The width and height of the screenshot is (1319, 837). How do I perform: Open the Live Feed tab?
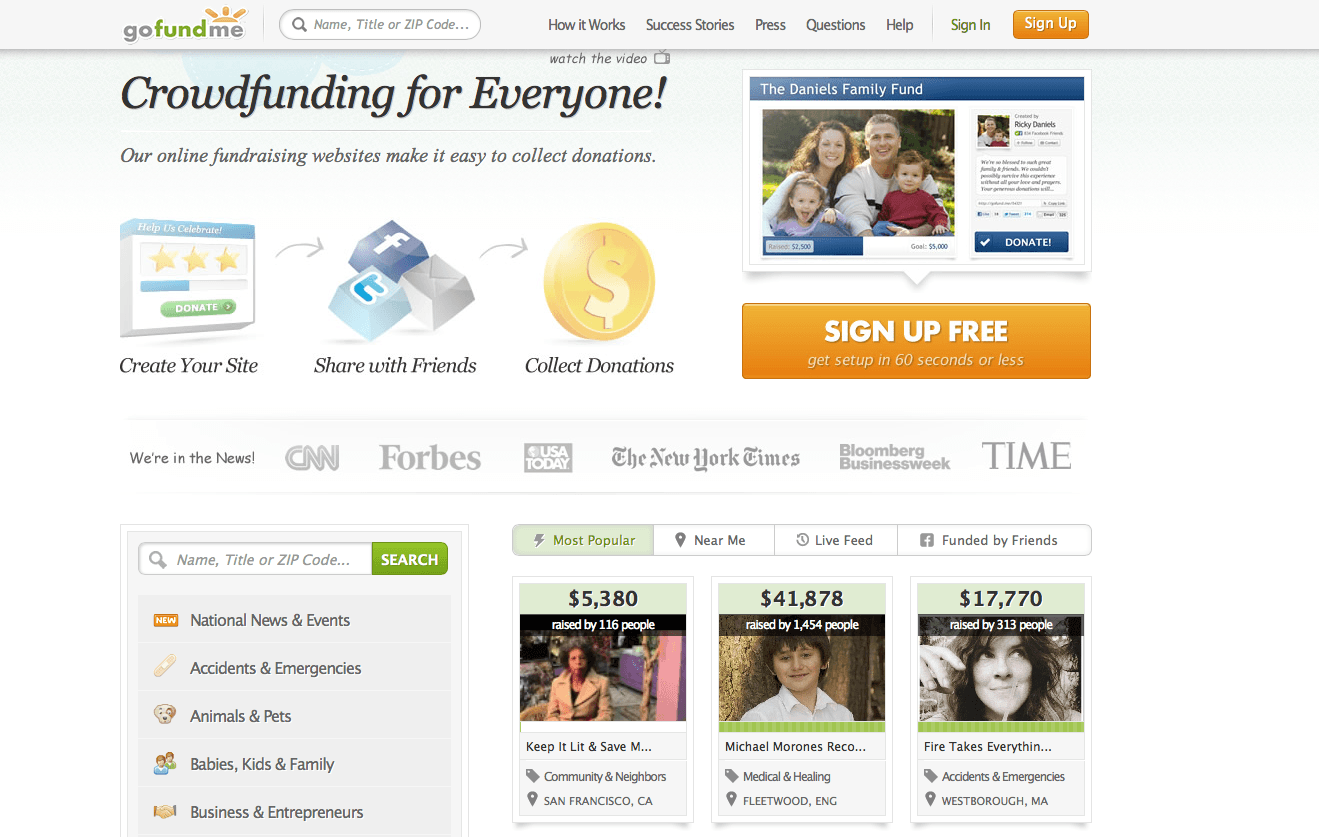[836, 540]
